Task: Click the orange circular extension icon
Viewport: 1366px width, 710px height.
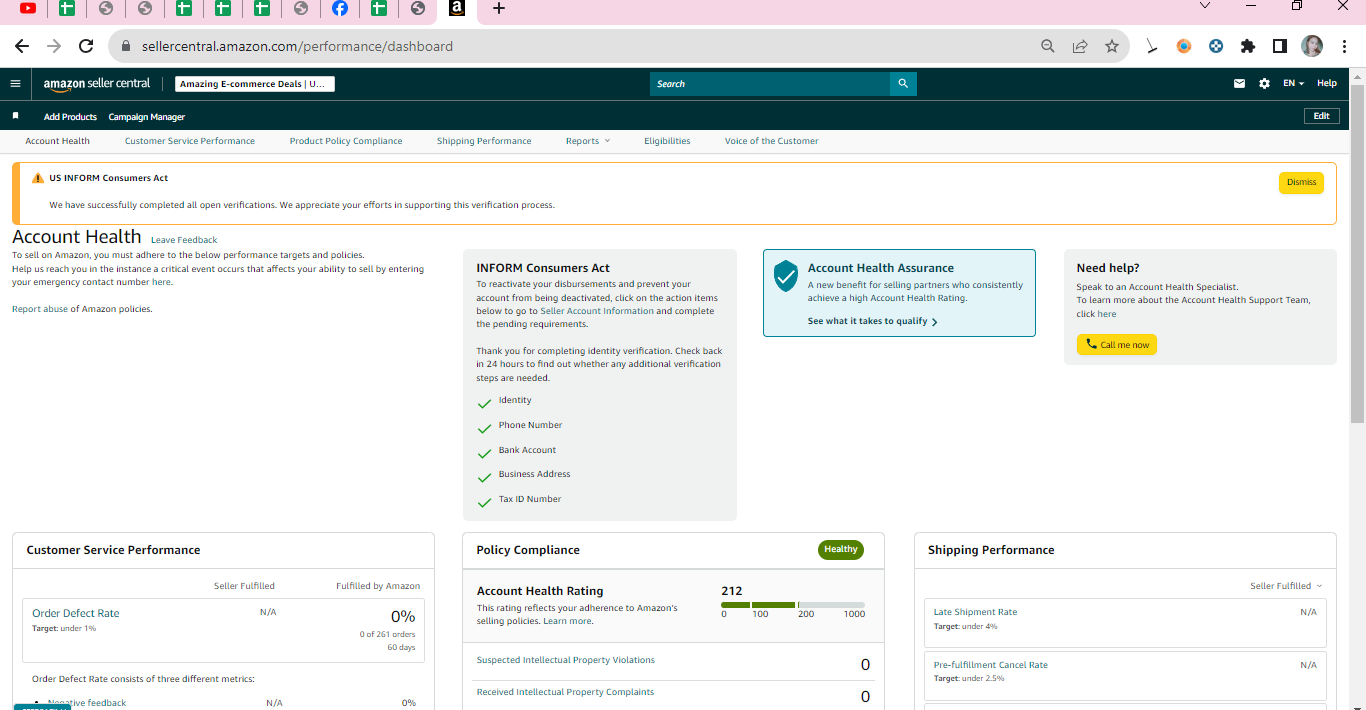Action: (1184, 46)
